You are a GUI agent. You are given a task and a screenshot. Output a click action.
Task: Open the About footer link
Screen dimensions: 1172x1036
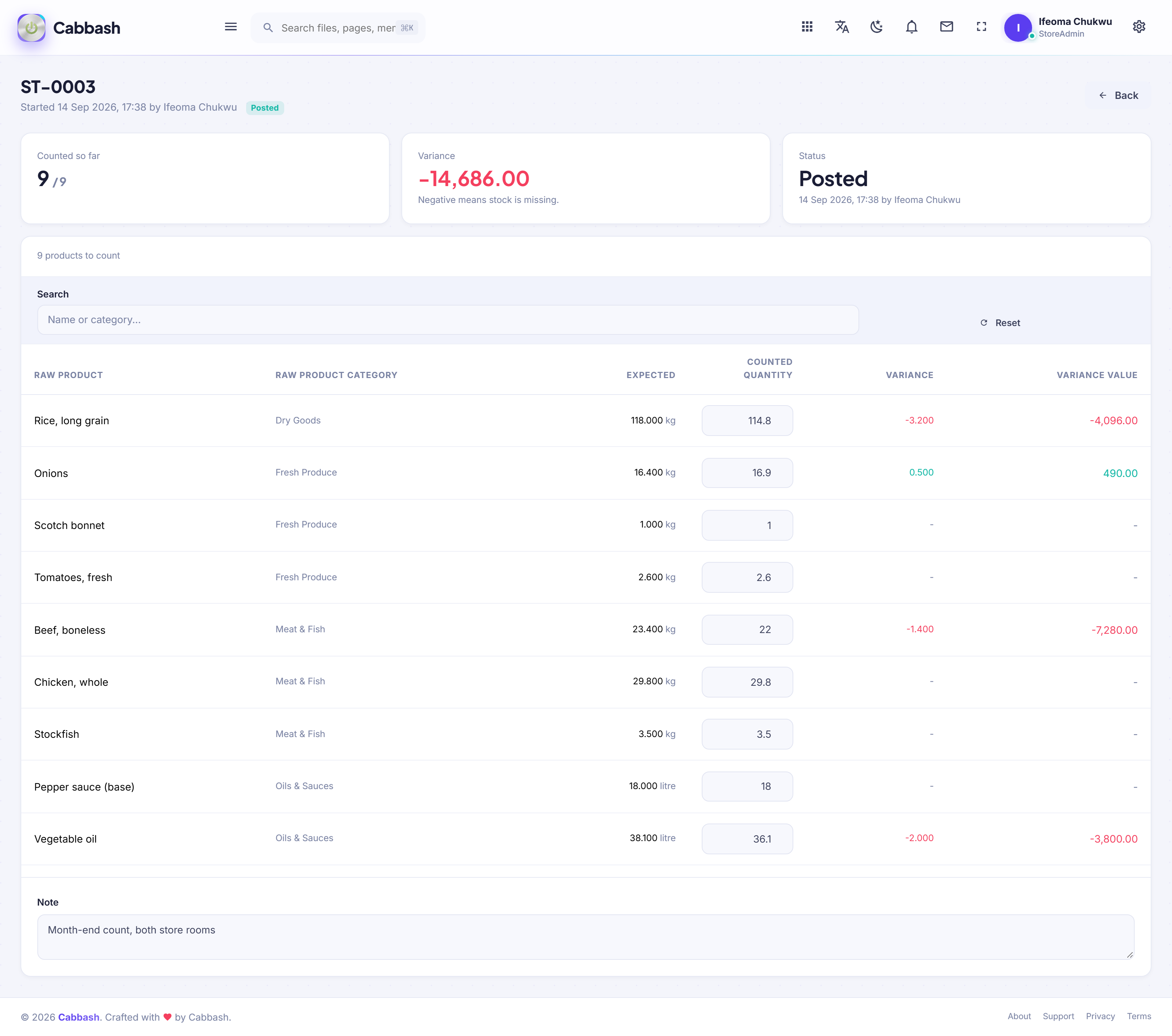1019,1017
